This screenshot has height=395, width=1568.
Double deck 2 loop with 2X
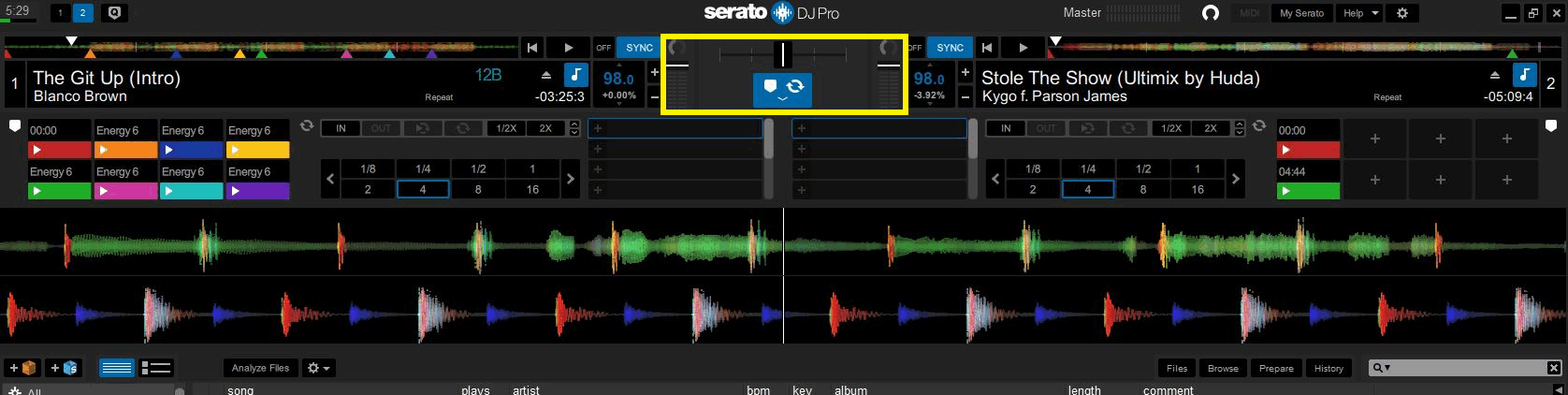(x=1211, y=128)
